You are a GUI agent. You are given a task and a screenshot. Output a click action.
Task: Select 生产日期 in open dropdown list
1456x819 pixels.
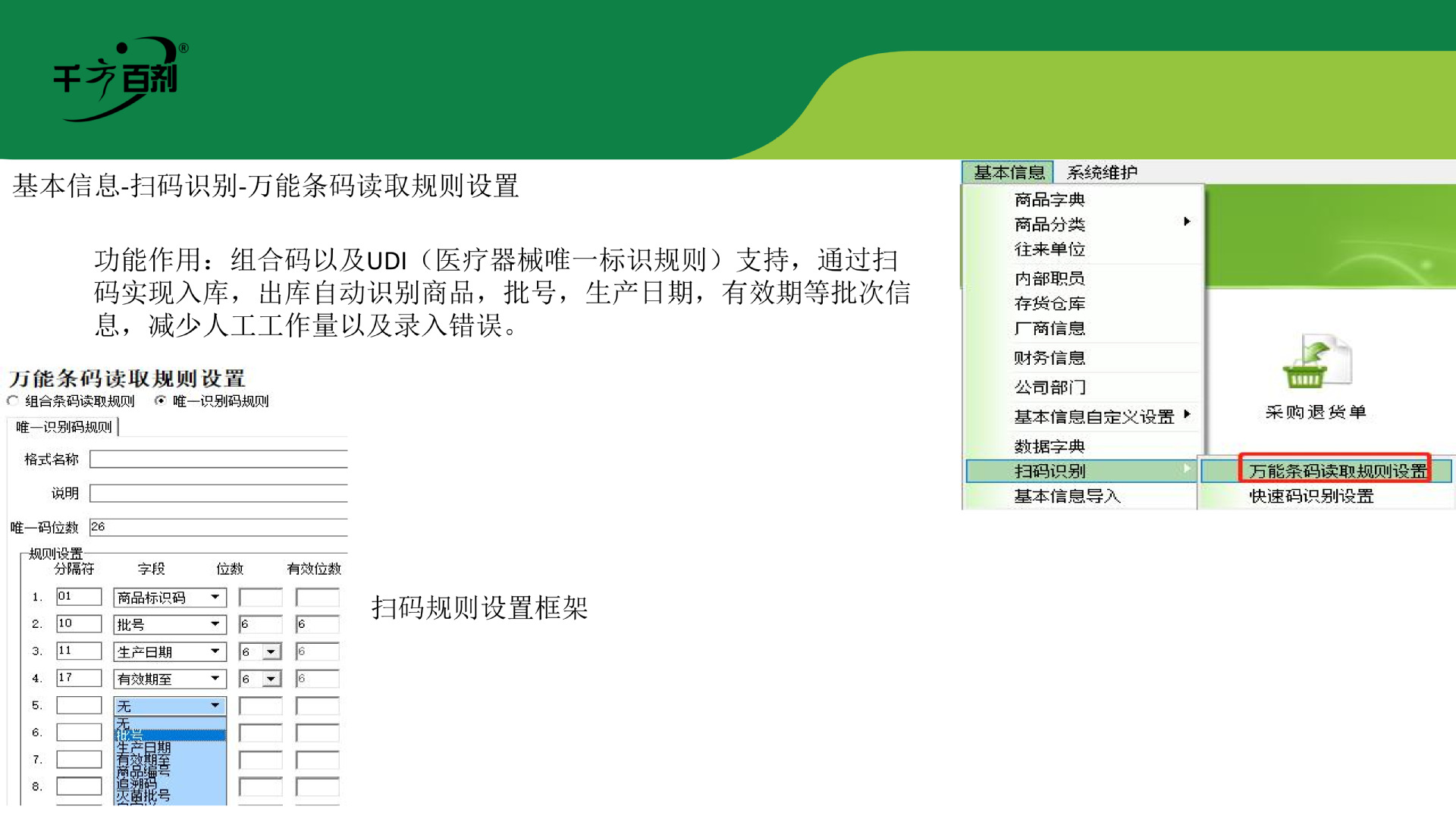[x=144, y=748]
